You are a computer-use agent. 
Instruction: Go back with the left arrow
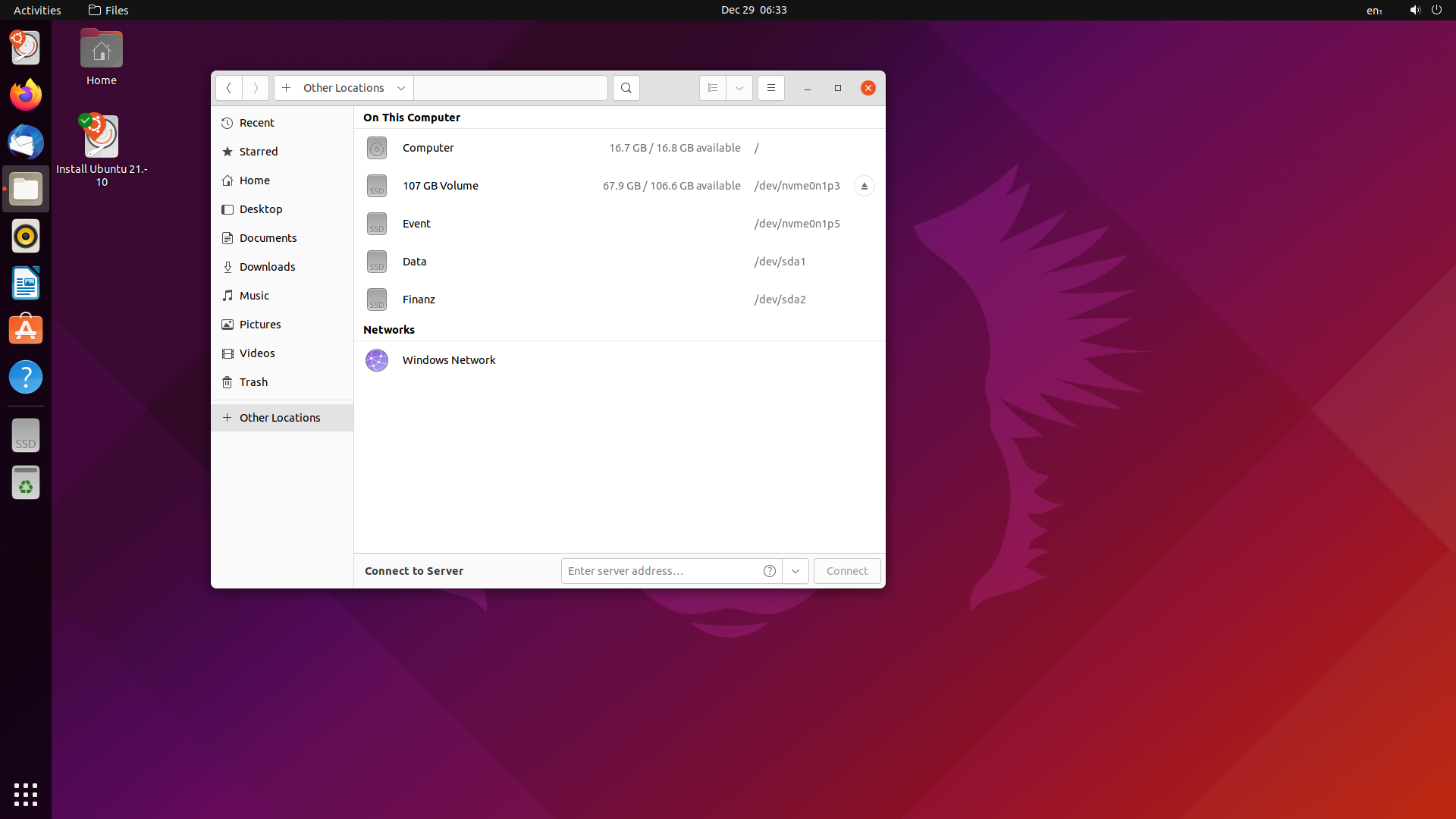coord(228,88)
